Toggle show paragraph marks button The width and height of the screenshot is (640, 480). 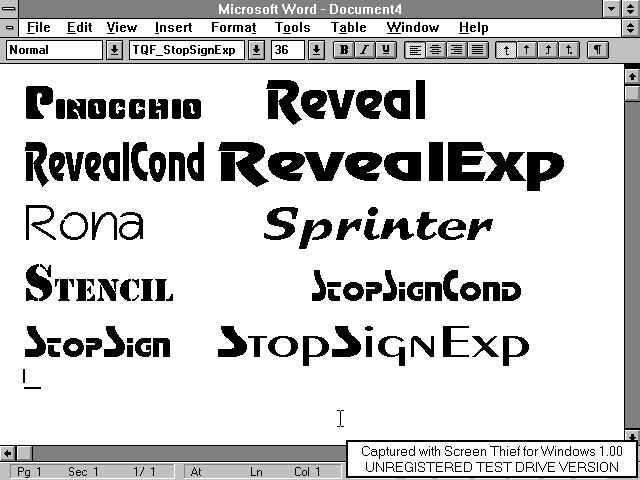(x=598, y=50)
